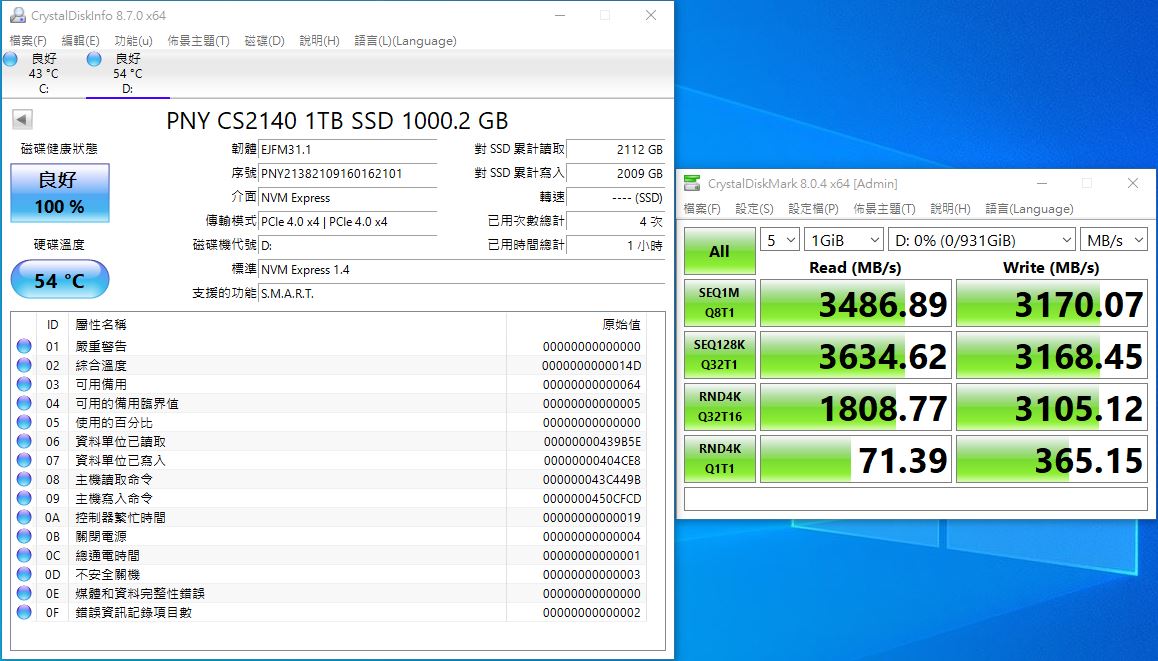1158x661 pixels.
Task: Open CrystalDiskMark 語言(Language) menu
Action: pos(1029,209)
